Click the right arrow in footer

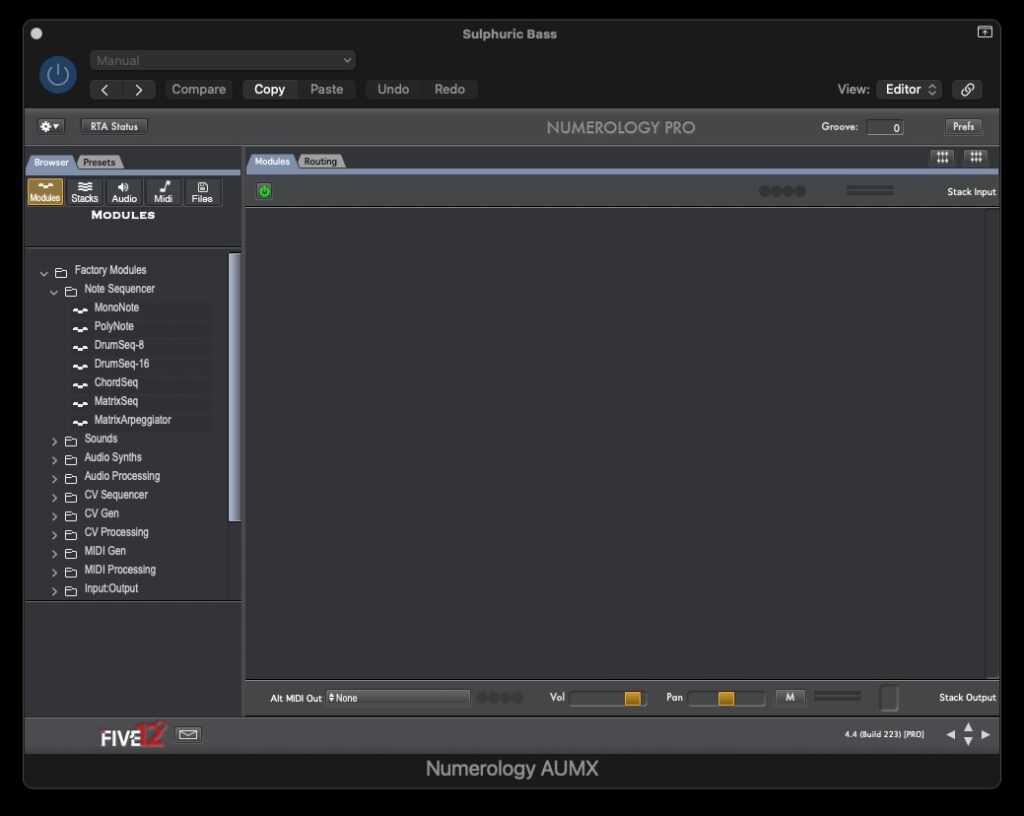point(985,735)
